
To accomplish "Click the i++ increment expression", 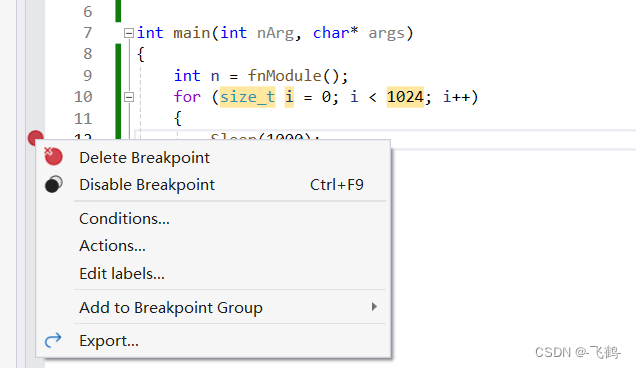I will [x=456, y=97].
